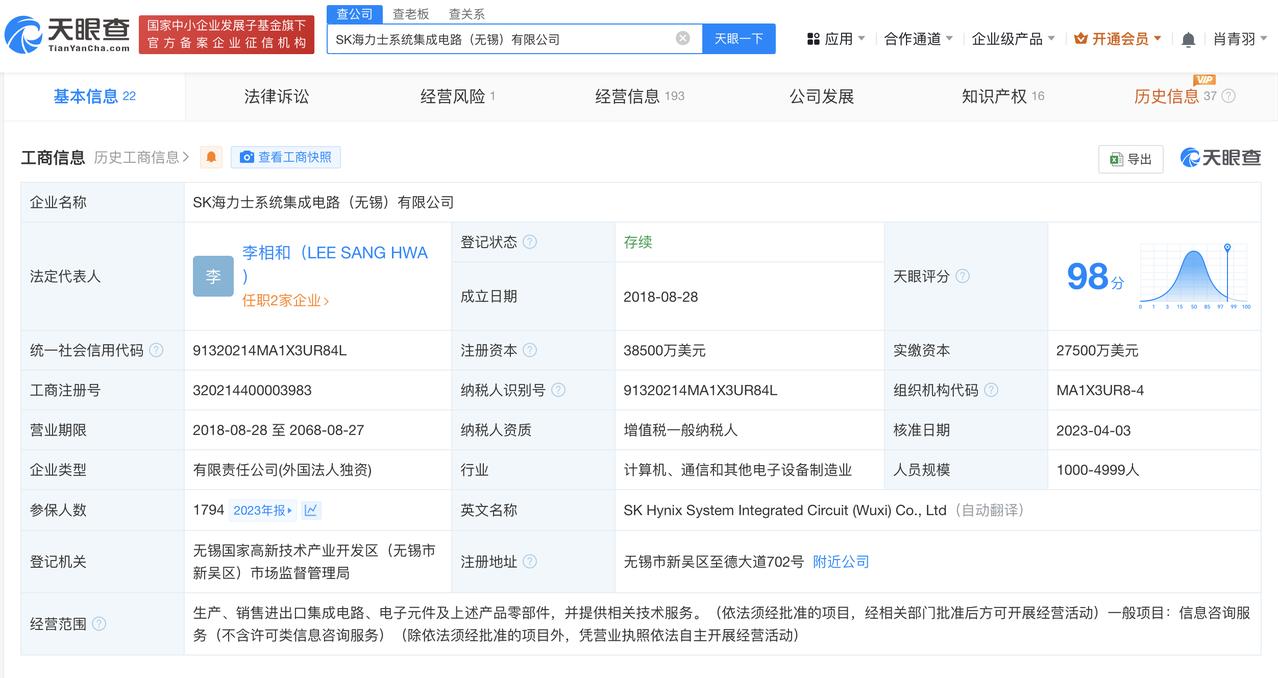Click the 天眼一下 search button
This screenshot has width=1278, height=678.
tap(738, 38)
